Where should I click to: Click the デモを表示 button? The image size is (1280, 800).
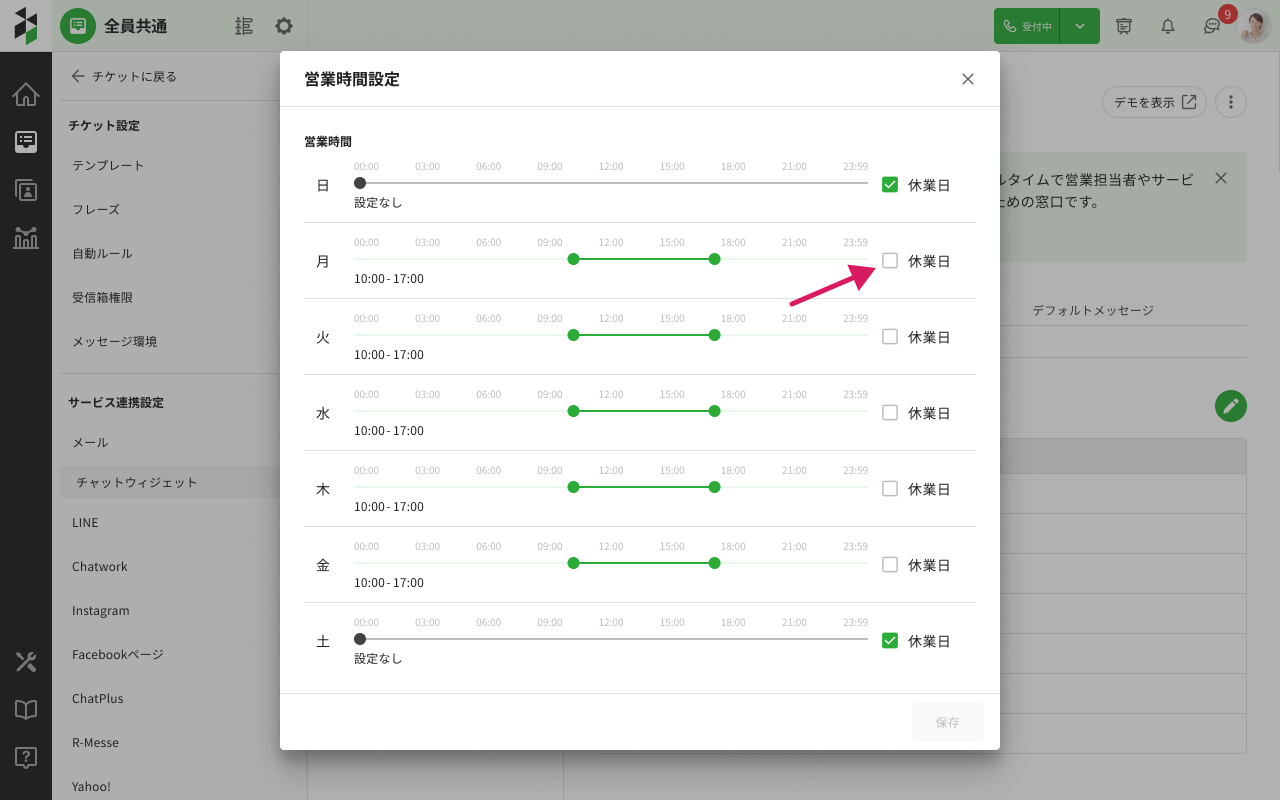[1154, 102]
